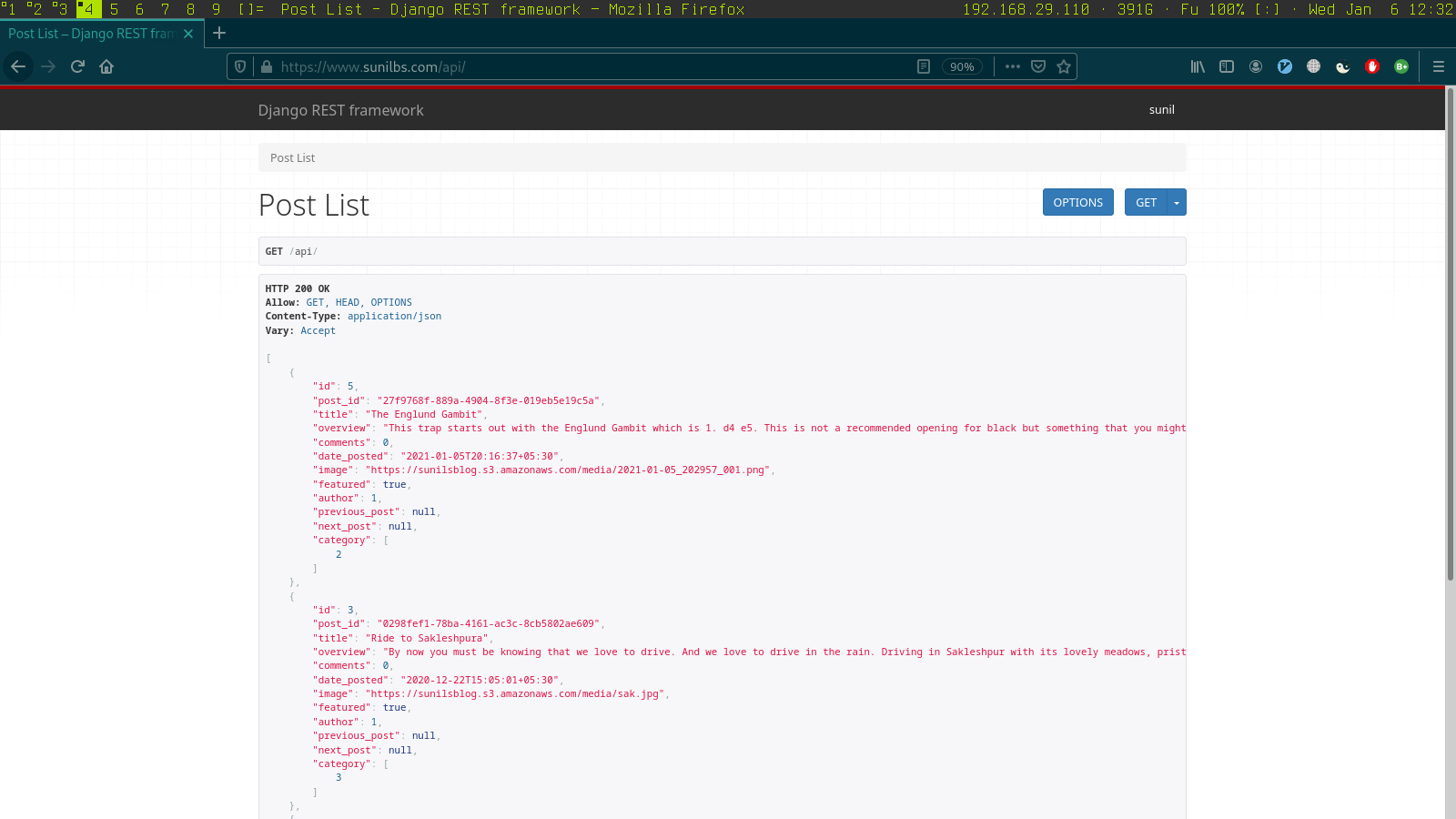Click the sunil user menu
The width and height of the screenshot is (1456, 819).
[1161, 109]
